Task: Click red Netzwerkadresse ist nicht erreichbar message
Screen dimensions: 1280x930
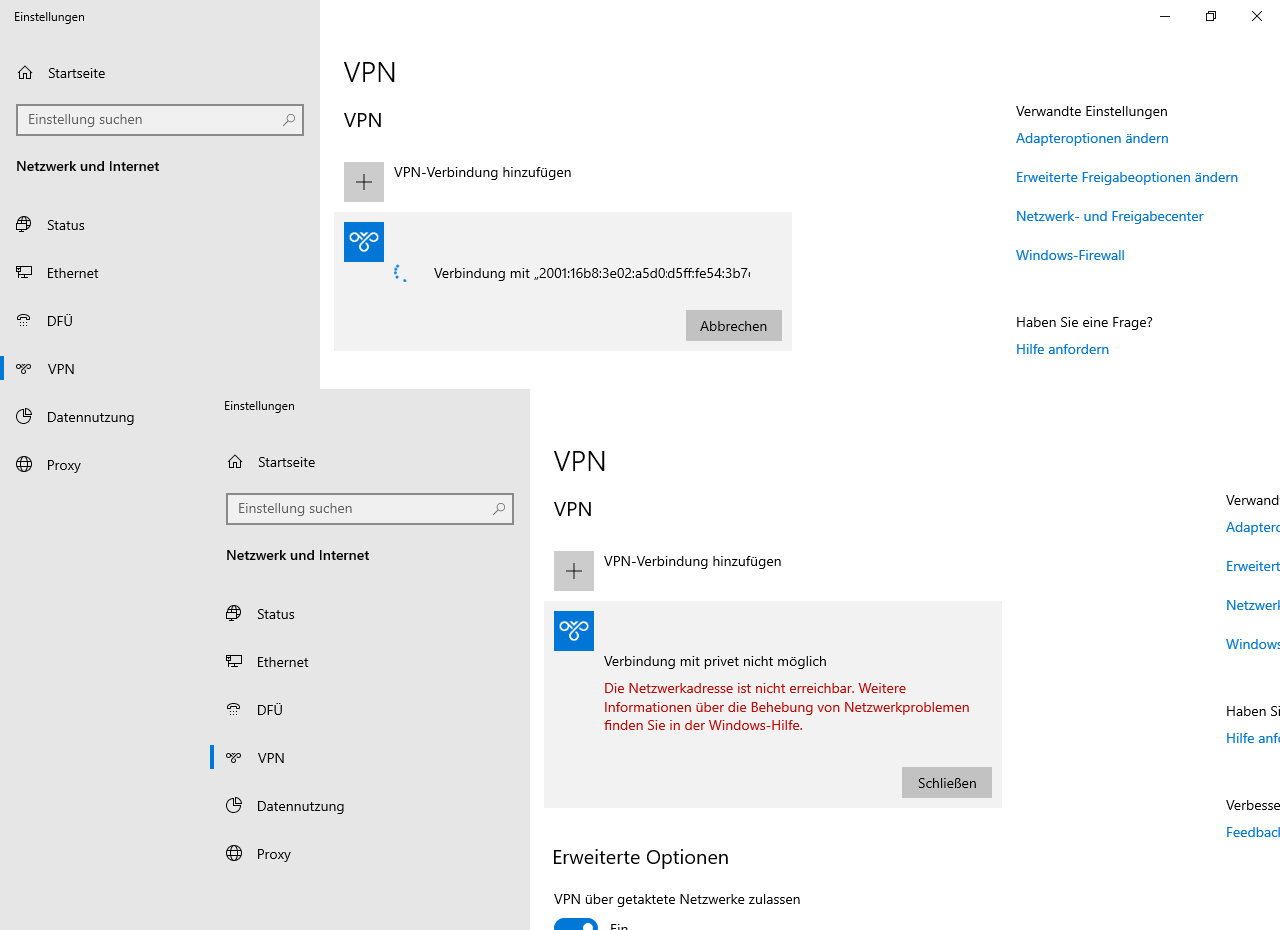Action: pos(787,707)
